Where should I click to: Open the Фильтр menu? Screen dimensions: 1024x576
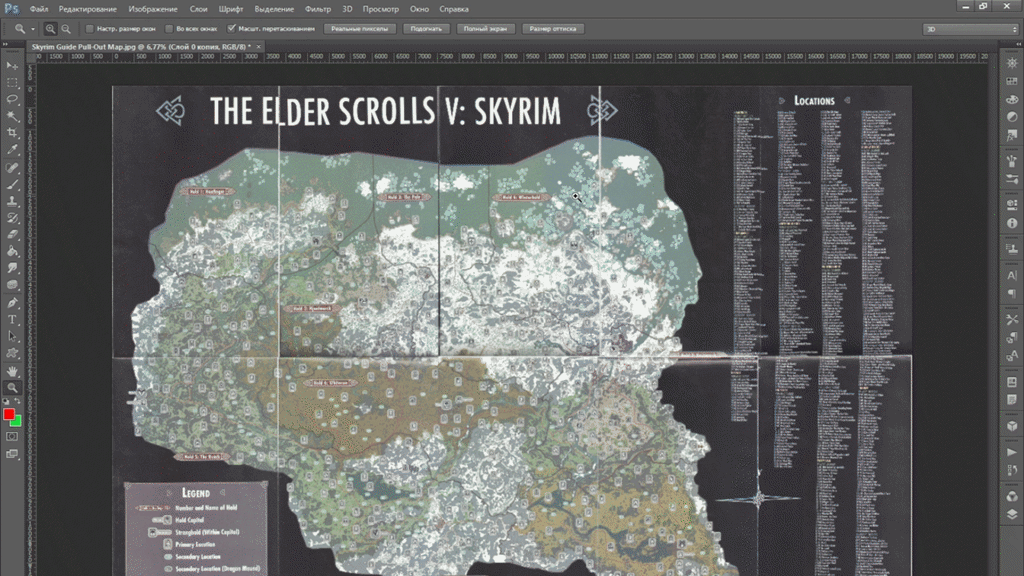pyautogui.click(x=317, y=9)
